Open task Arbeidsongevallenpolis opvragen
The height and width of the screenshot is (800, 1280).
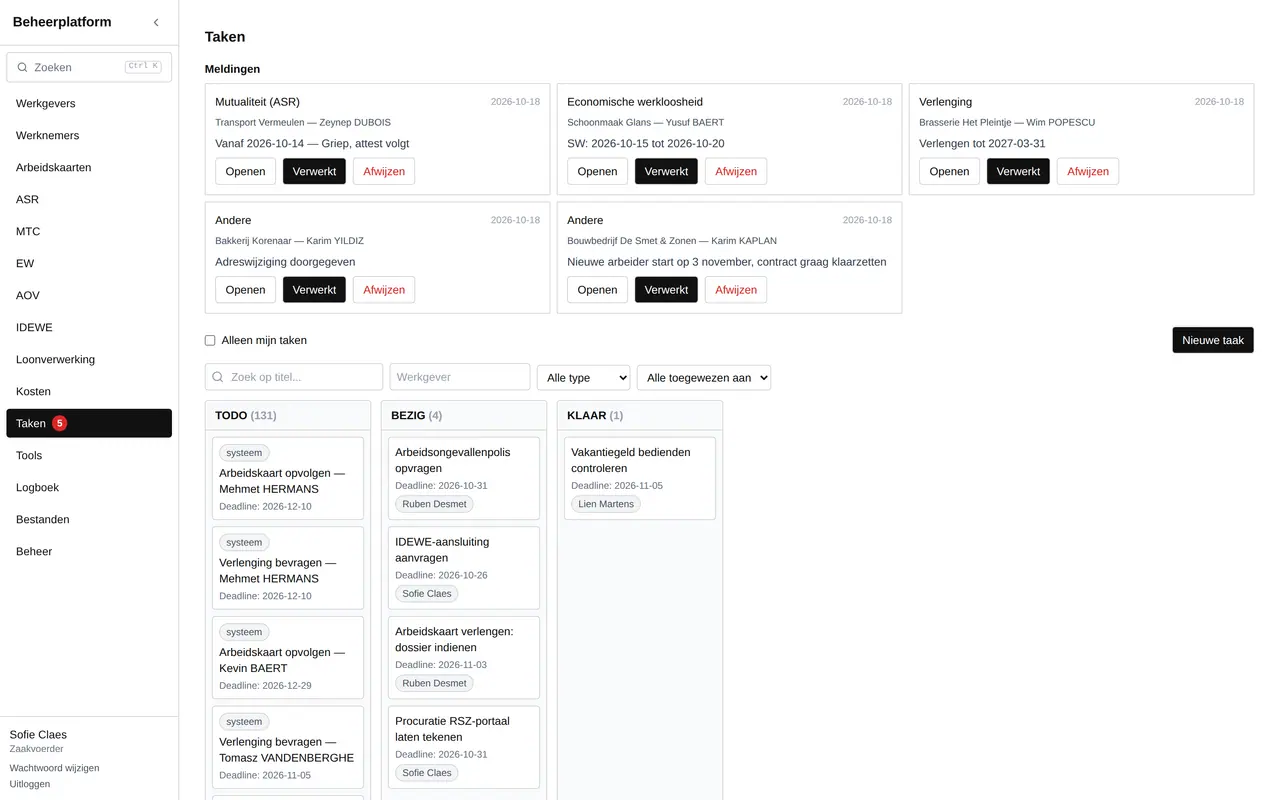[464, 478]
